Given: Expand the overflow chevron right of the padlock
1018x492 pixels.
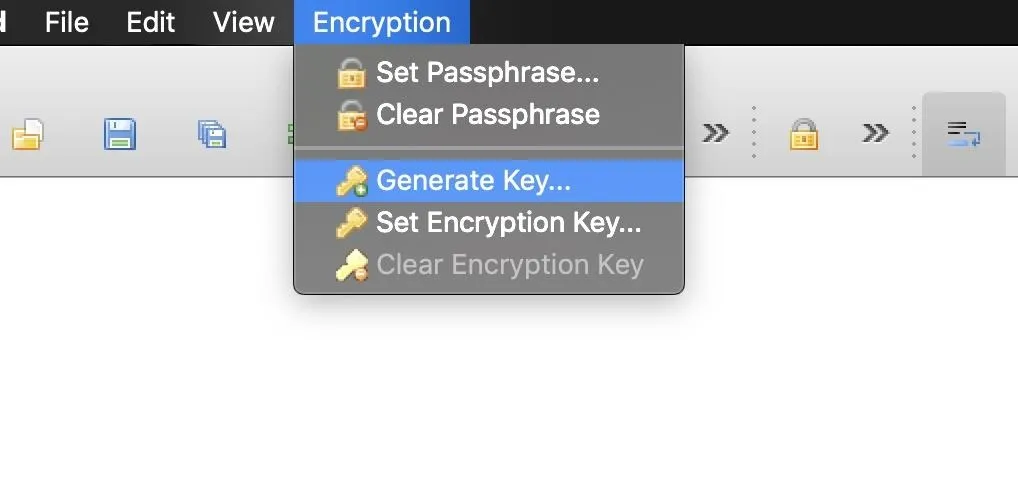Looking at the screenshot, I should coord(875,133).
